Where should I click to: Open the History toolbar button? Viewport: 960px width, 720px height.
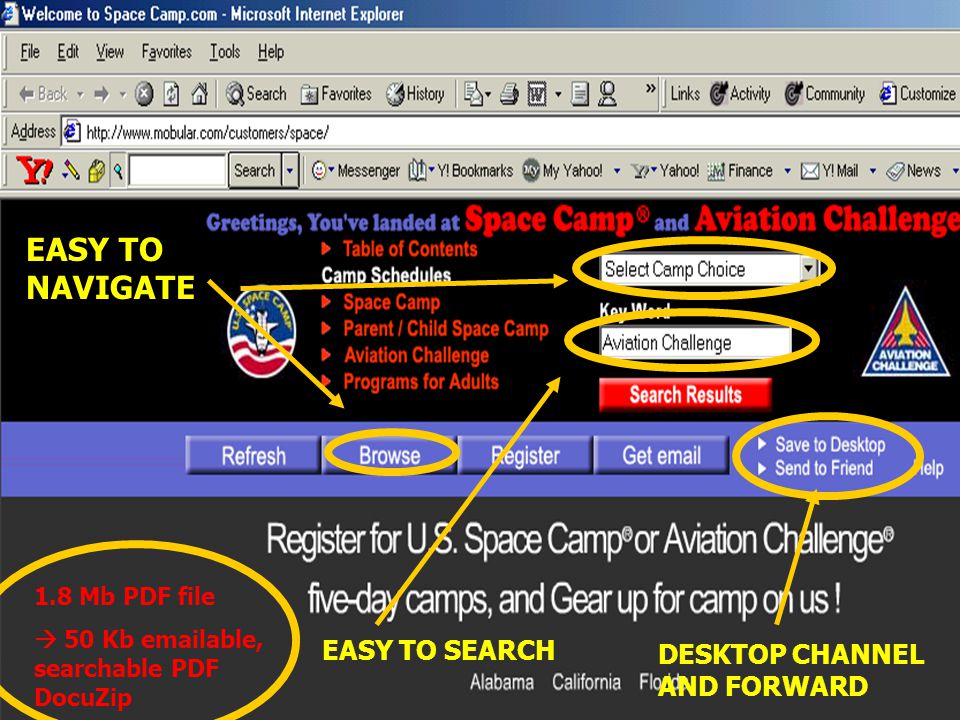coord(415,94)
